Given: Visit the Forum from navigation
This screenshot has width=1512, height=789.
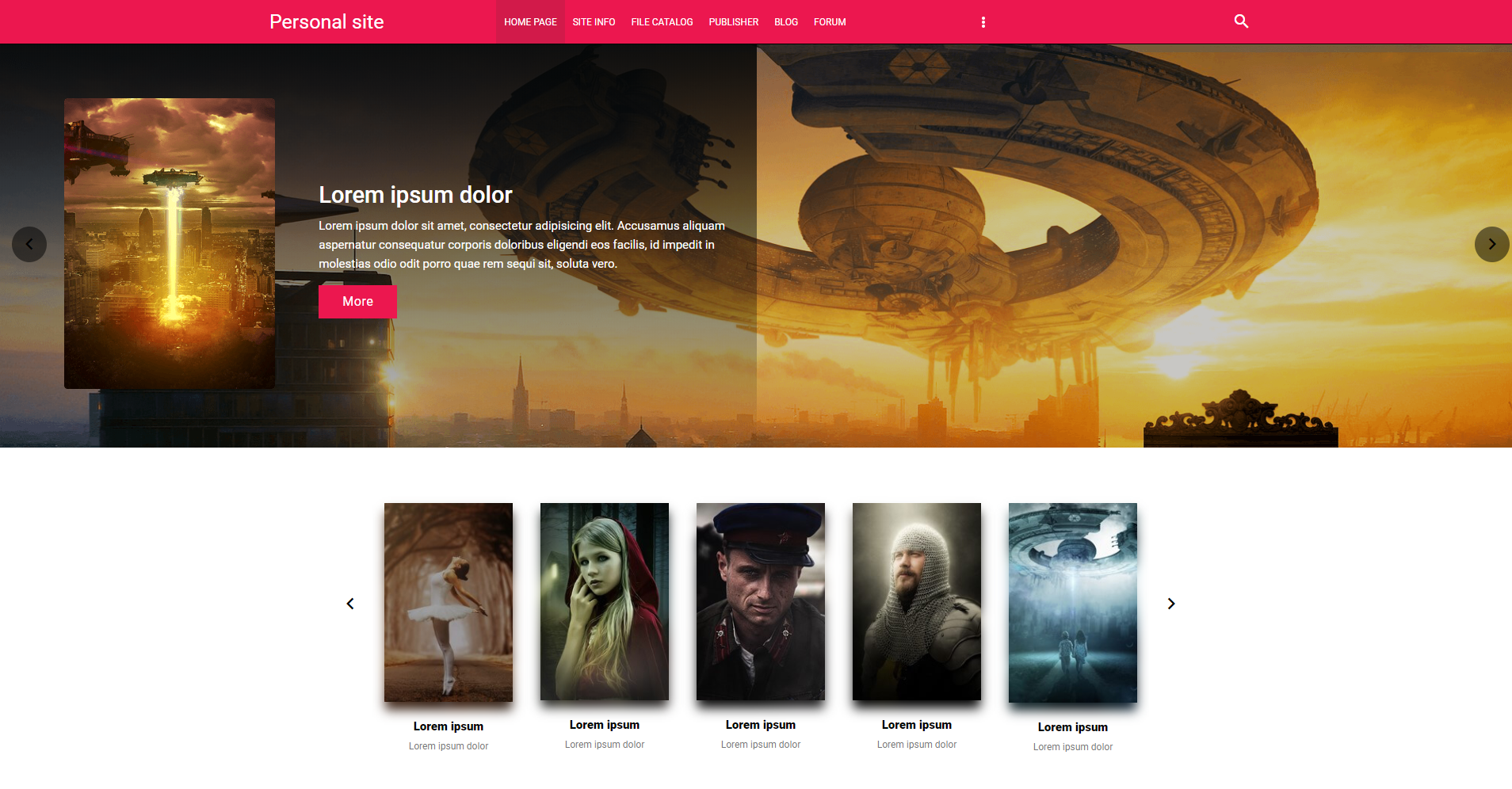Looking at the screenshot, I should pyautogui.click(x=830, y=22).
